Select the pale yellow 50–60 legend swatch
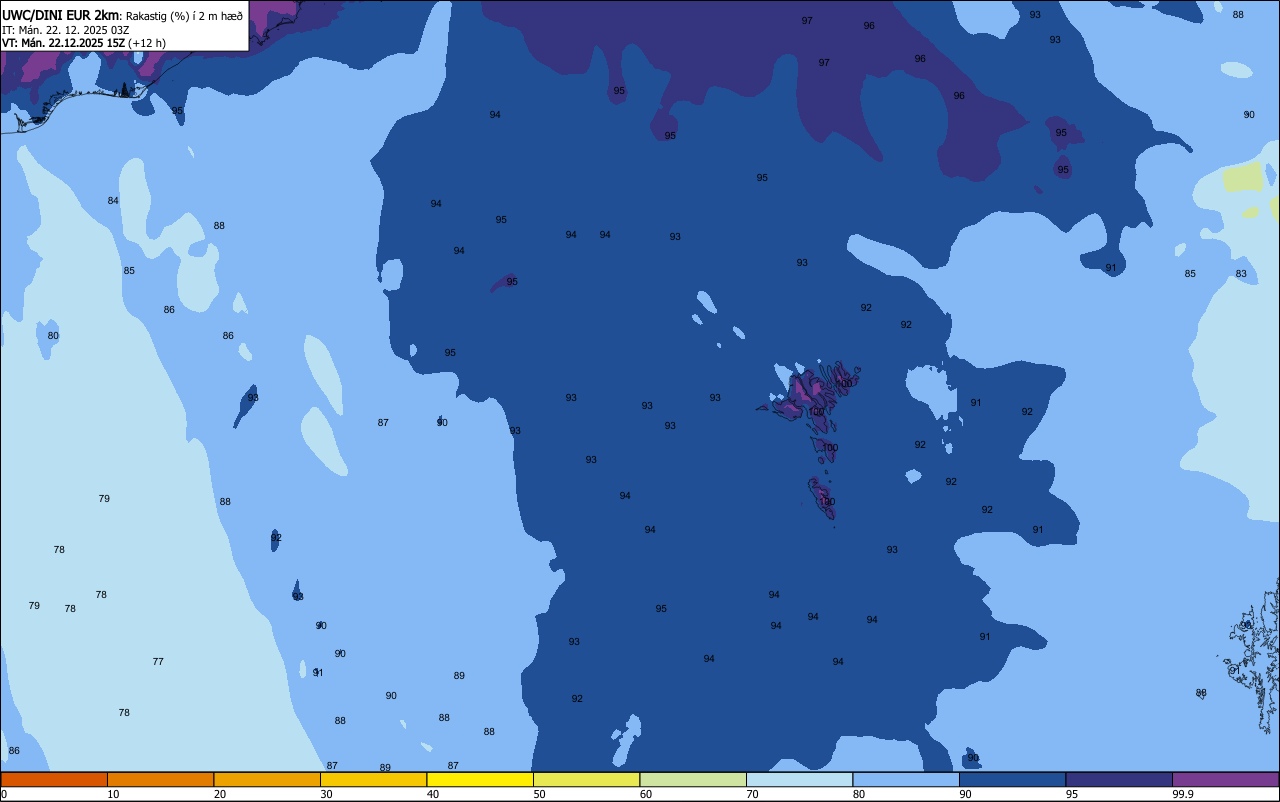Viewport: 1280px width, 802px height. pyautogui.click(x=586, y=779)
